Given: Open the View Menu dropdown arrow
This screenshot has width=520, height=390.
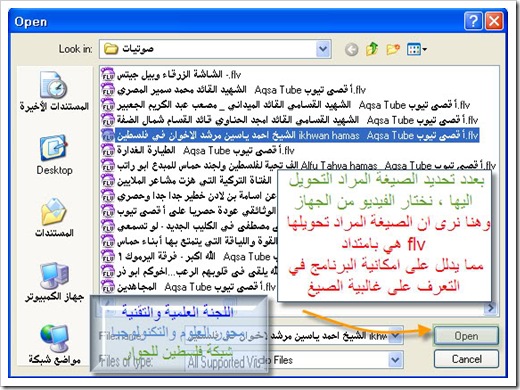Looking at the screenshot, I should click(417, 50).
